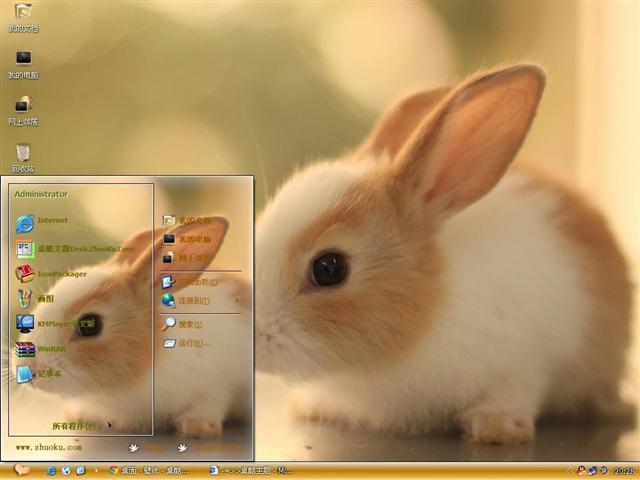Select the 回收站 recycle bin desktop icon

[x=23, y=158]
